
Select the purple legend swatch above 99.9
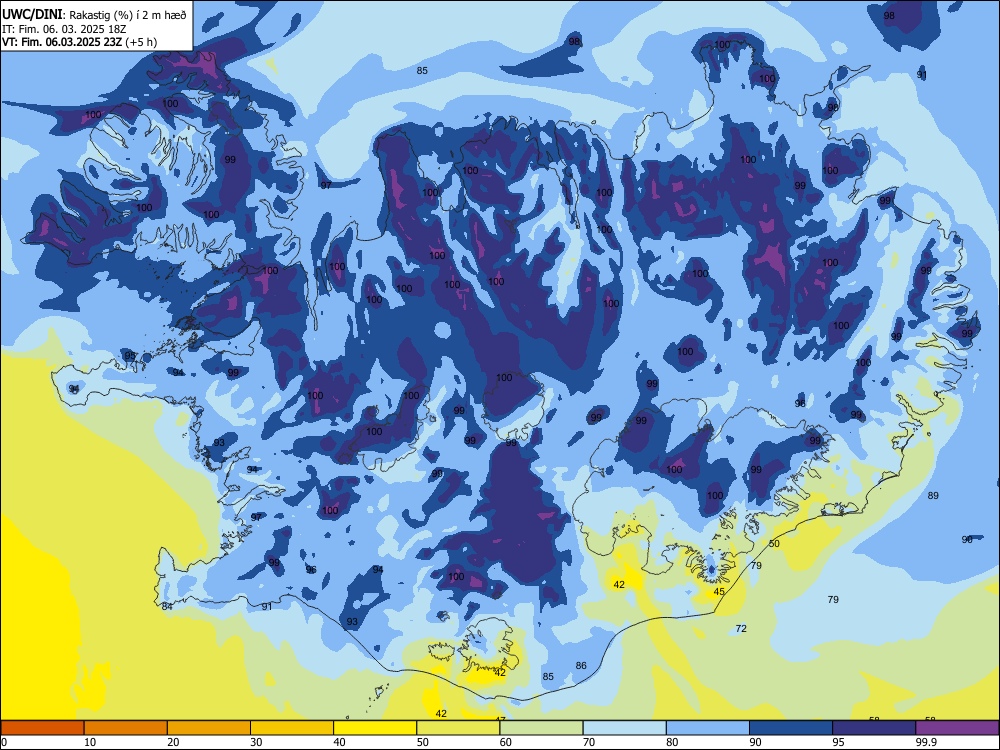(x=957, y=728)
